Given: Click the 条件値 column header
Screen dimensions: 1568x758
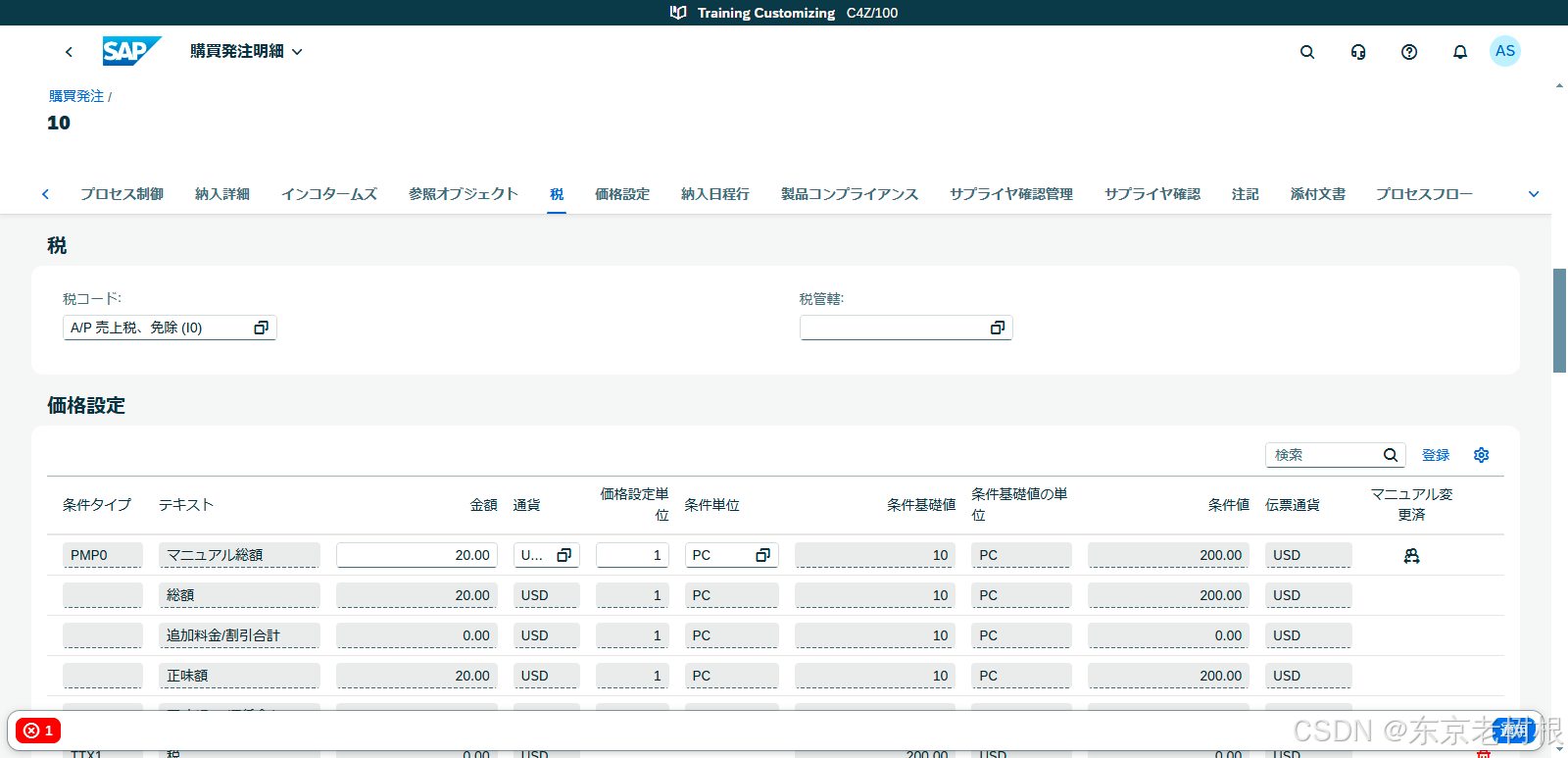Looking at the screenshot, I should pyautogui.click(x=1229, y=505).
